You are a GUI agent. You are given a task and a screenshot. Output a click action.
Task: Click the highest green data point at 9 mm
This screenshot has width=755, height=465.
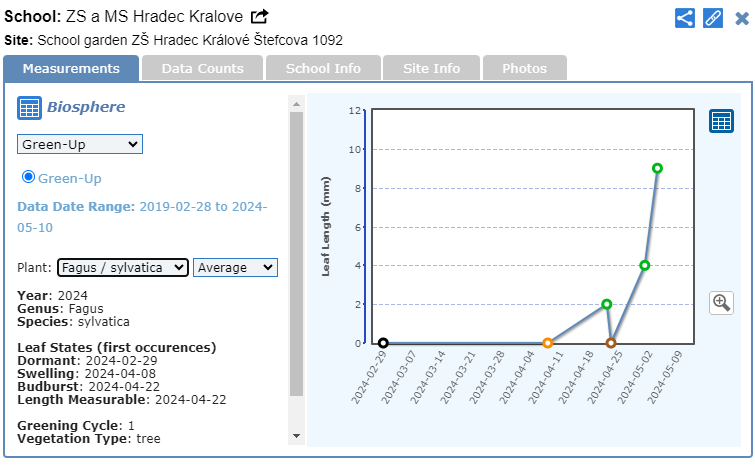[657, 168]
